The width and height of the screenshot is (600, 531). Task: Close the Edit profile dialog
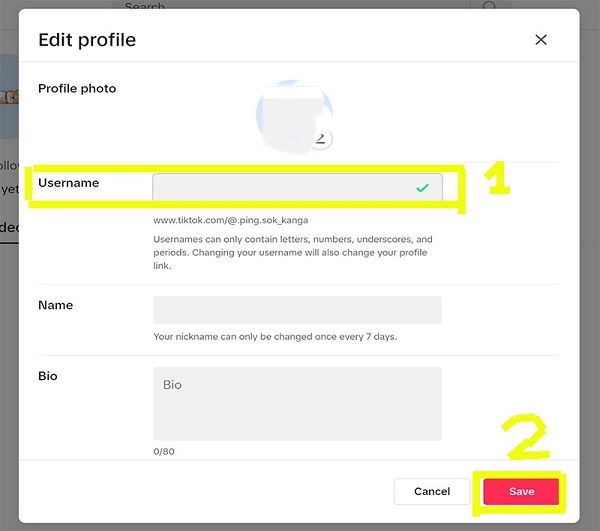541,40
